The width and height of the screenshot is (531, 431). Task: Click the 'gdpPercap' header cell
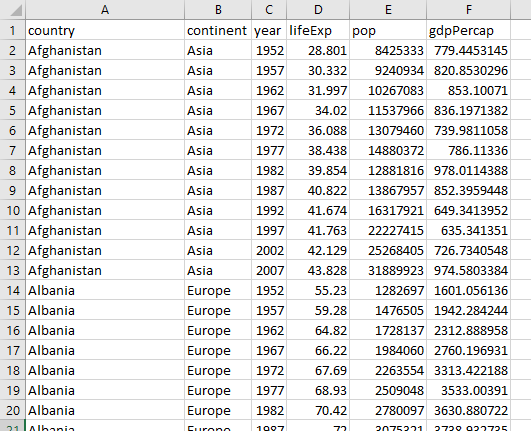[x=469, y=30]
